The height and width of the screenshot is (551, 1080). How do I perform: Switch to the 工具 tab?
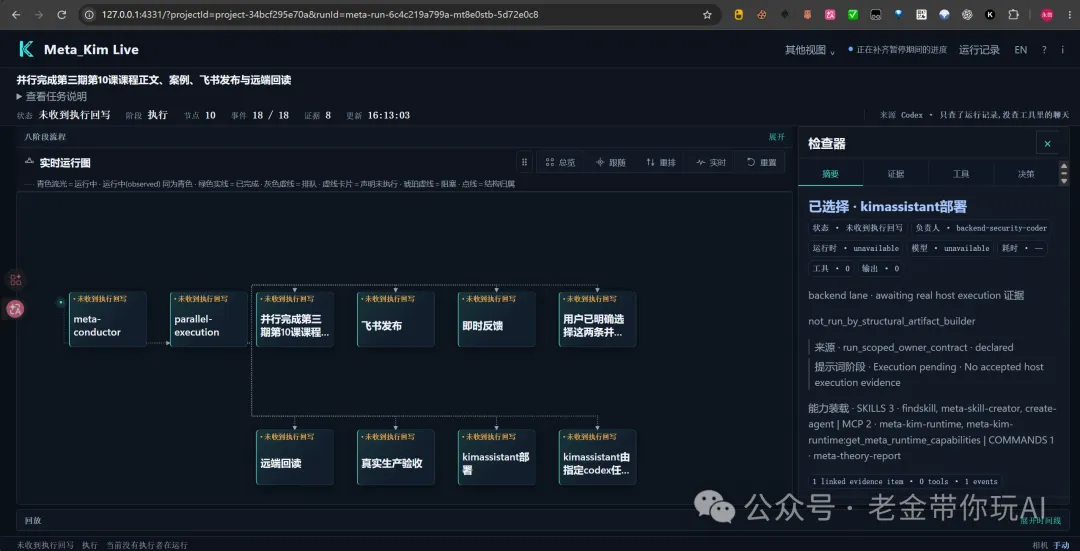tap(961, 174)
